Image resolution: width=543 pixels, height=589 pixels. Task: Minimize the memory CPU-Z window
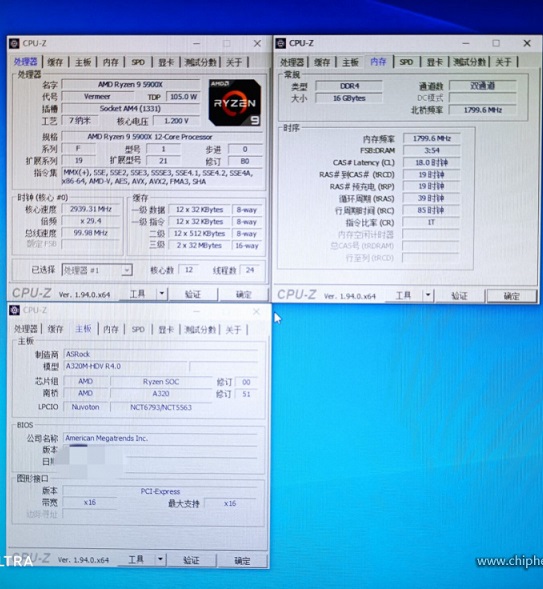coord(466,43)
